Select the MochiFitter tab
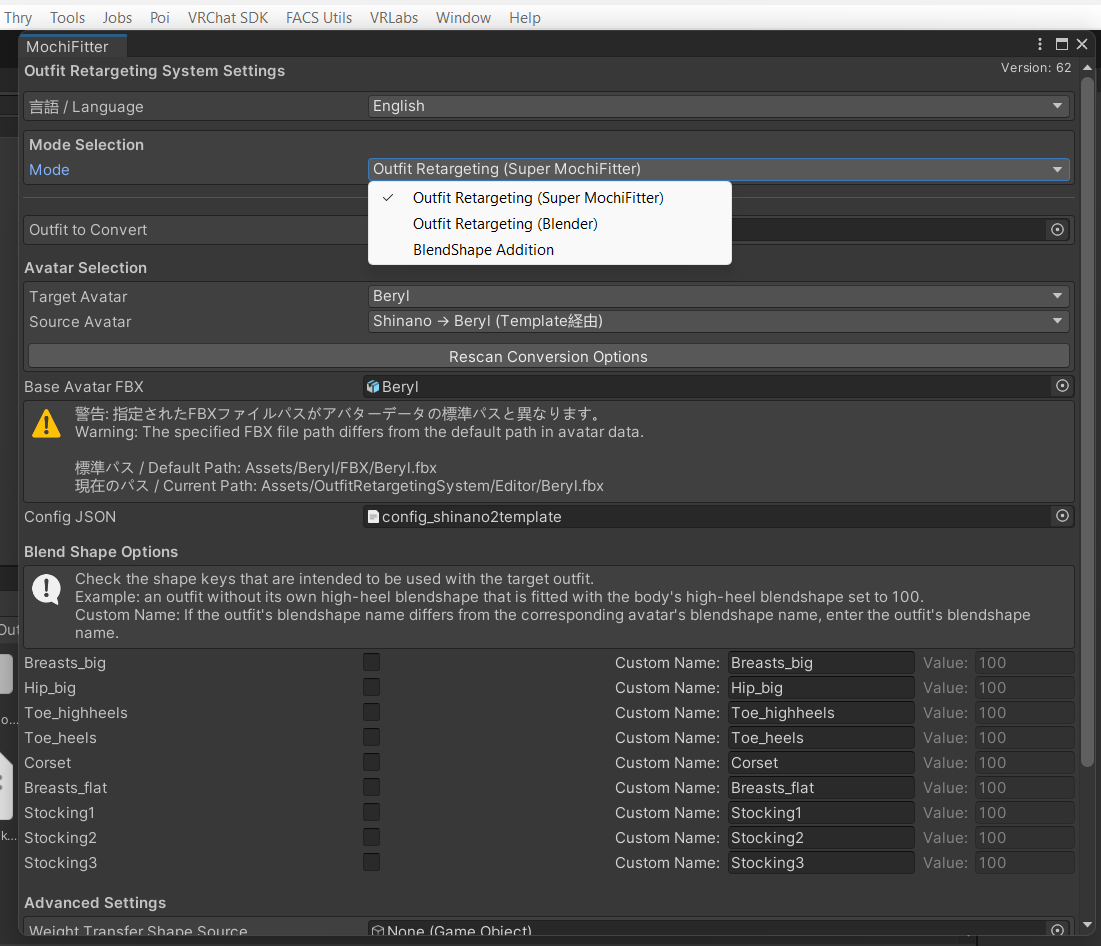1101x946 pixels. coord(72,46)
